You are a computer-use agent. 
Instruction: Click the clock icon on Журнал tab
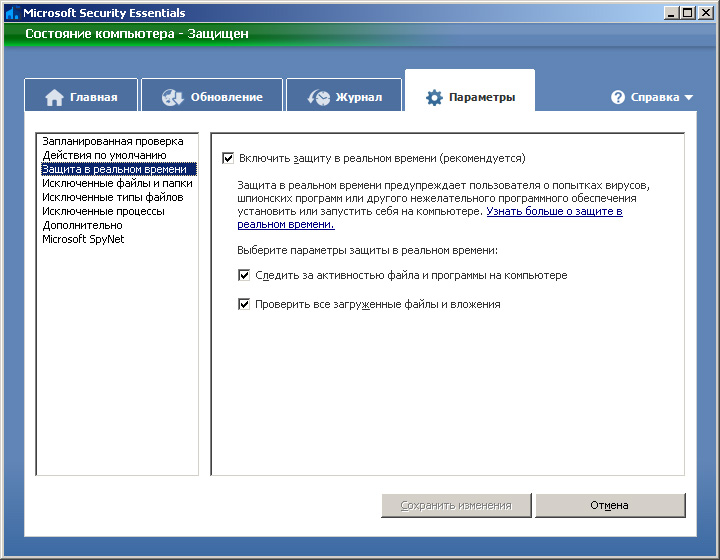coord(319,97)
